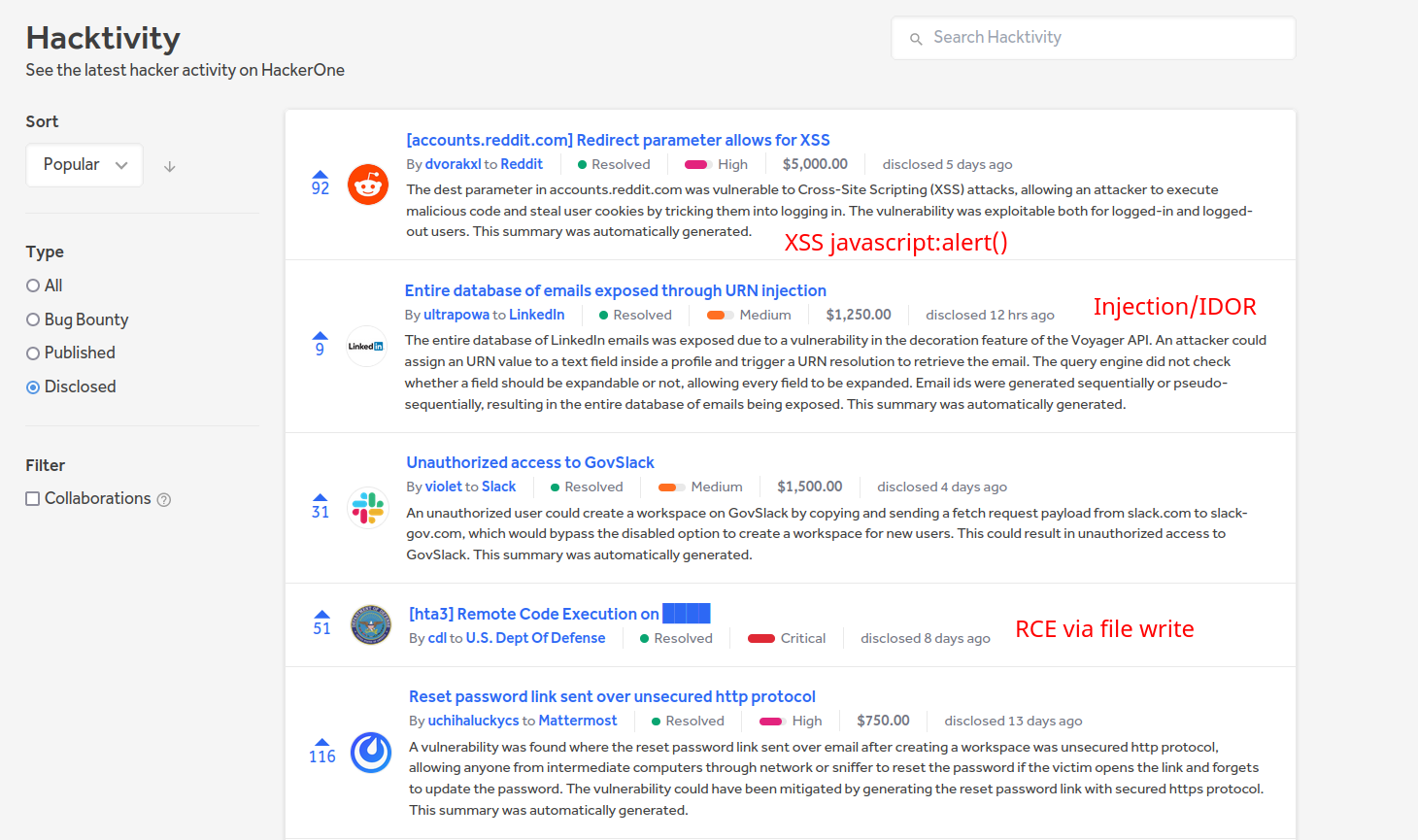View hacker uchihaluckycs's profile
The height and width of the screenshot is (840, 1418).
[x=473, y=722]
